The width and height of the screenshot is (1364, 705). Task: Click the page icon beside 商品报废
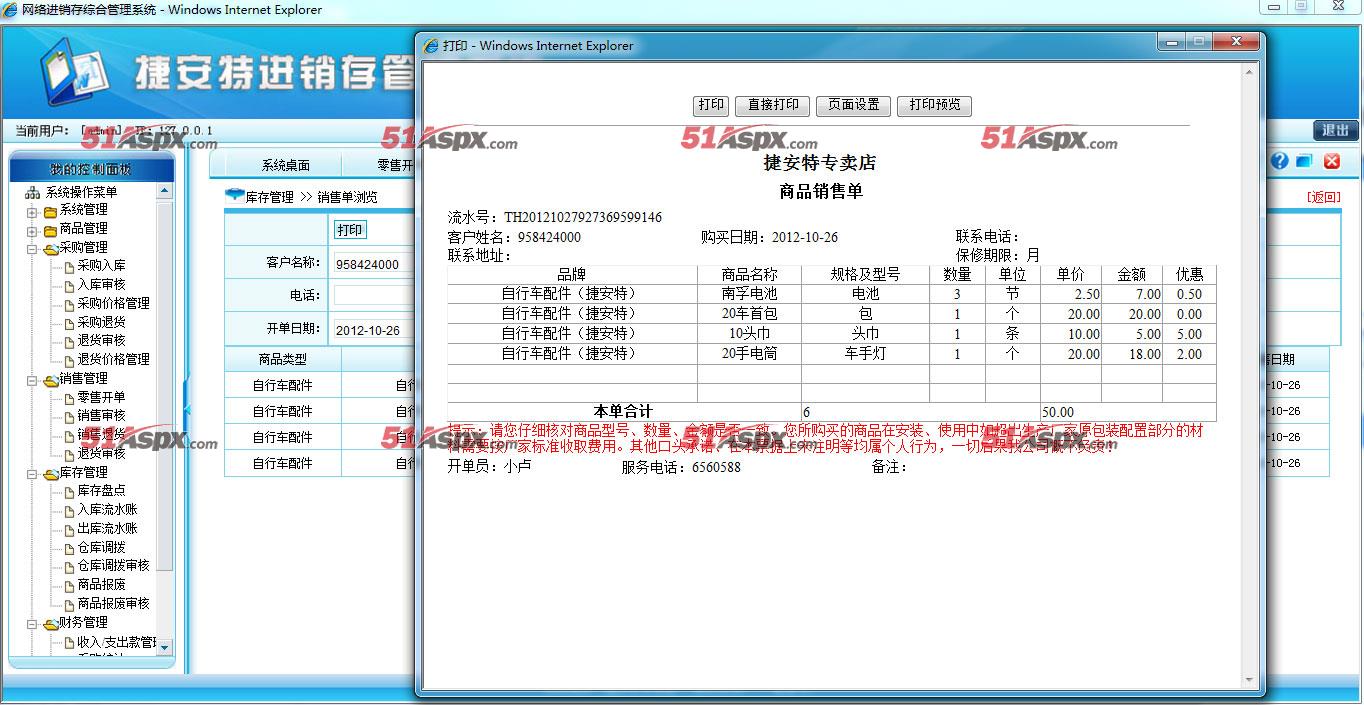(68, 585)
